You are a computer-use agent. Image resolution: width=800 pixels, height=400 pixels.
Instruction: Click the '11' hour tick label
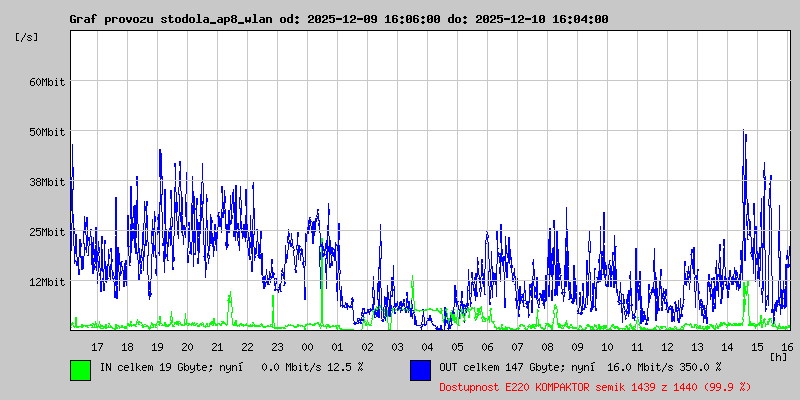pos(637,347)
